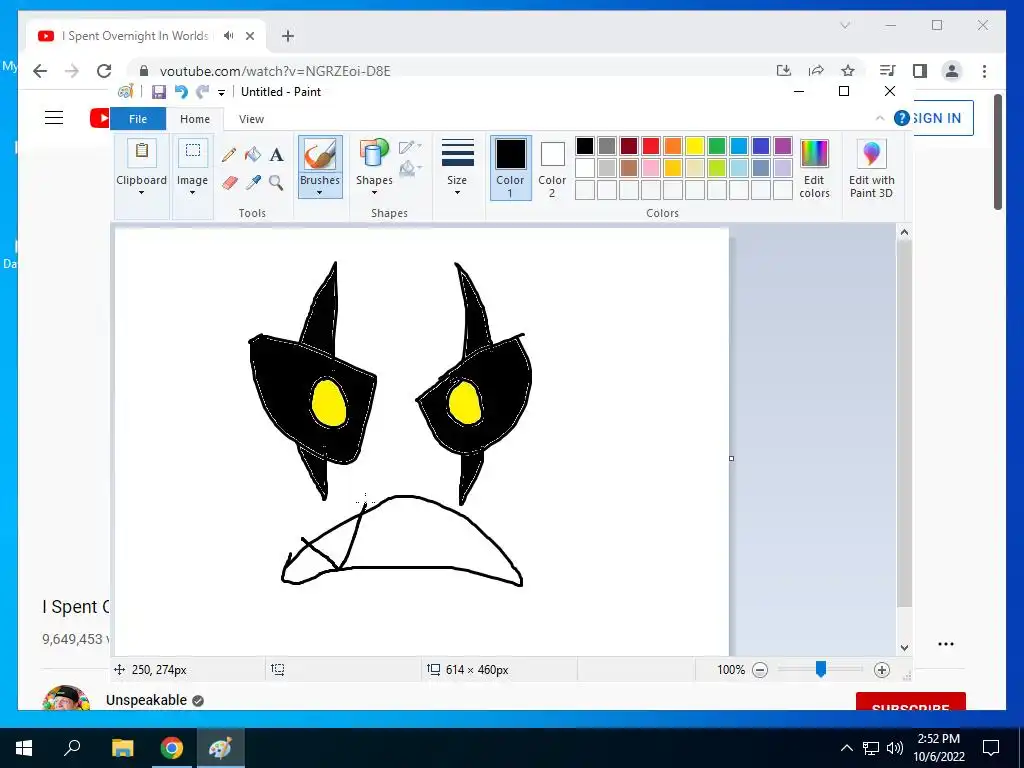Click the Clipboard paste icon

tap(142, 153)
